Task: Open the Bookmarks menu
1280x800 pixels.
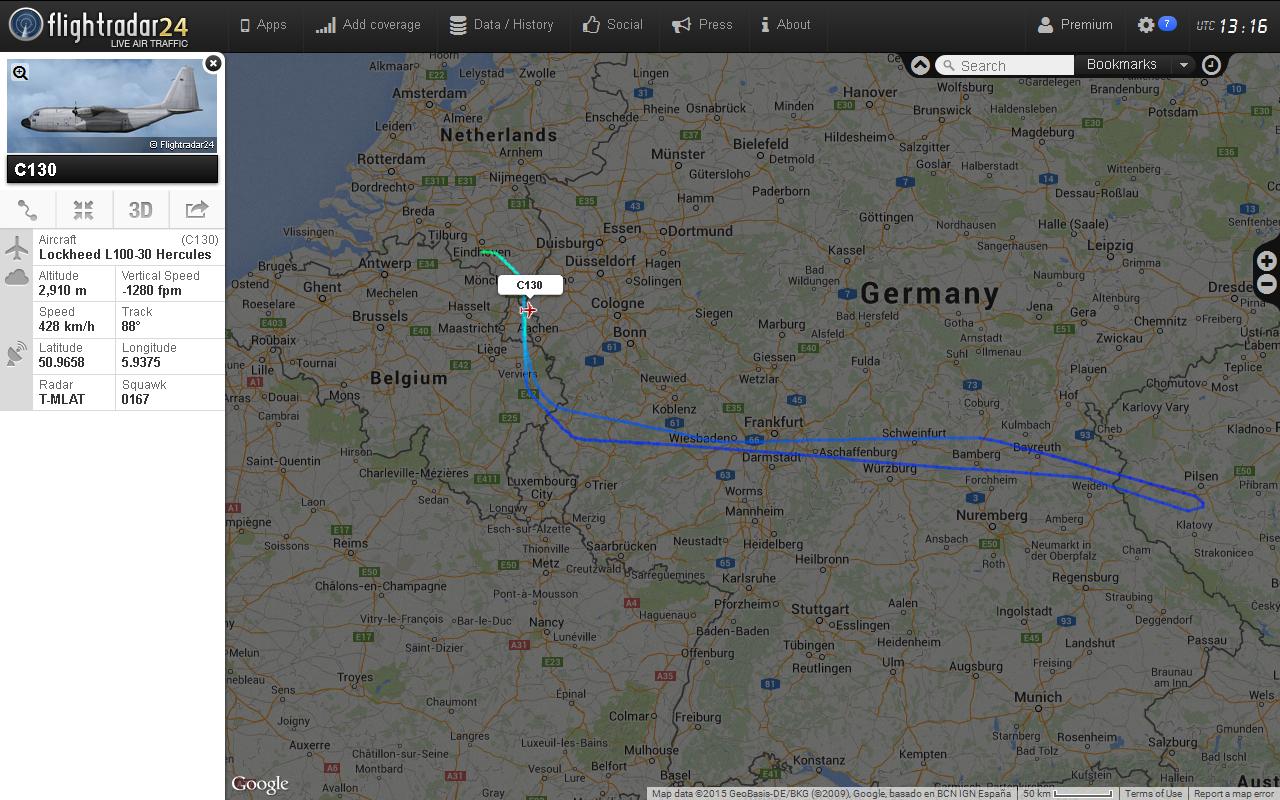Action: tap(1121, 65)
